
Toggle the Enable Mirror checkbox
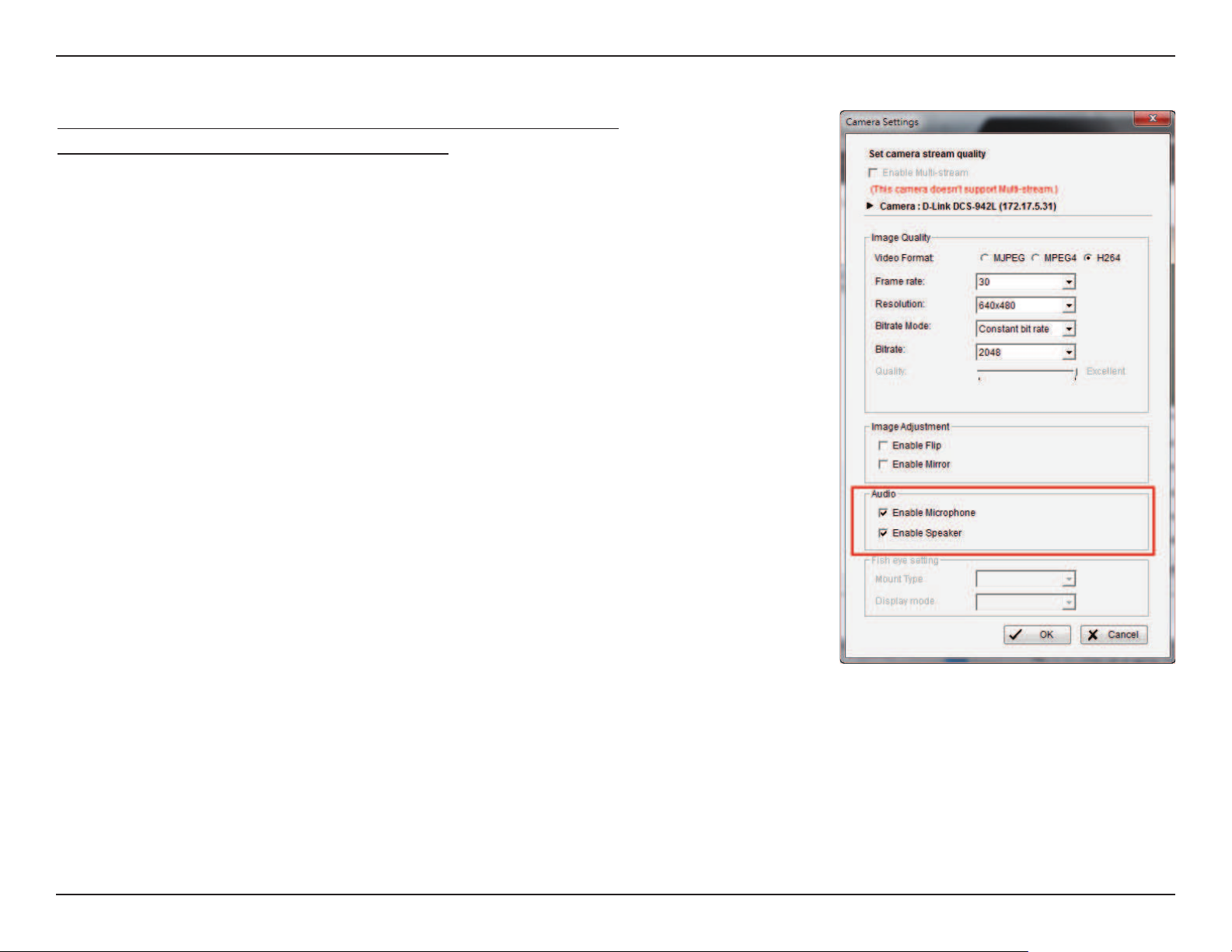tap(883, 464)
